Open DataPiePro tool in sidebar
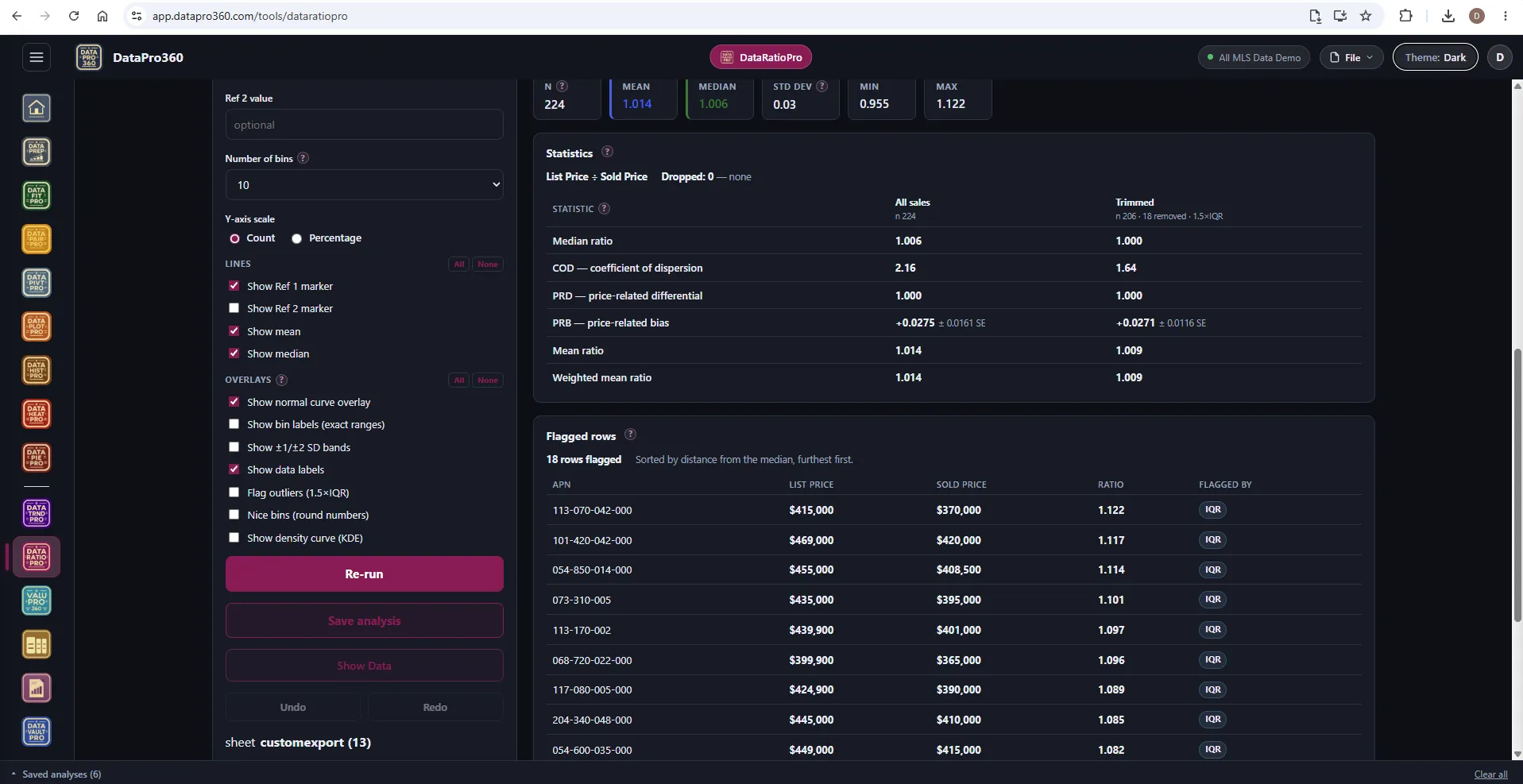Screen dimensions: 1523x784 click(37, 458)
